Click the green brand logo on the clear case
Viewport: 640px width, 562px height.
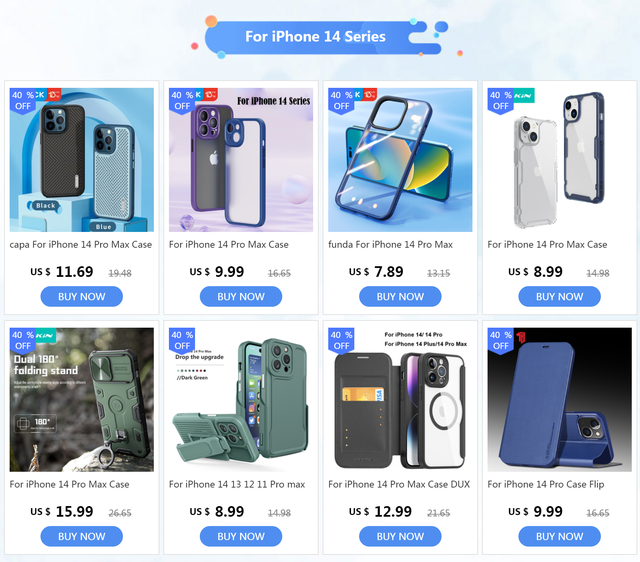tap(523, 96)
